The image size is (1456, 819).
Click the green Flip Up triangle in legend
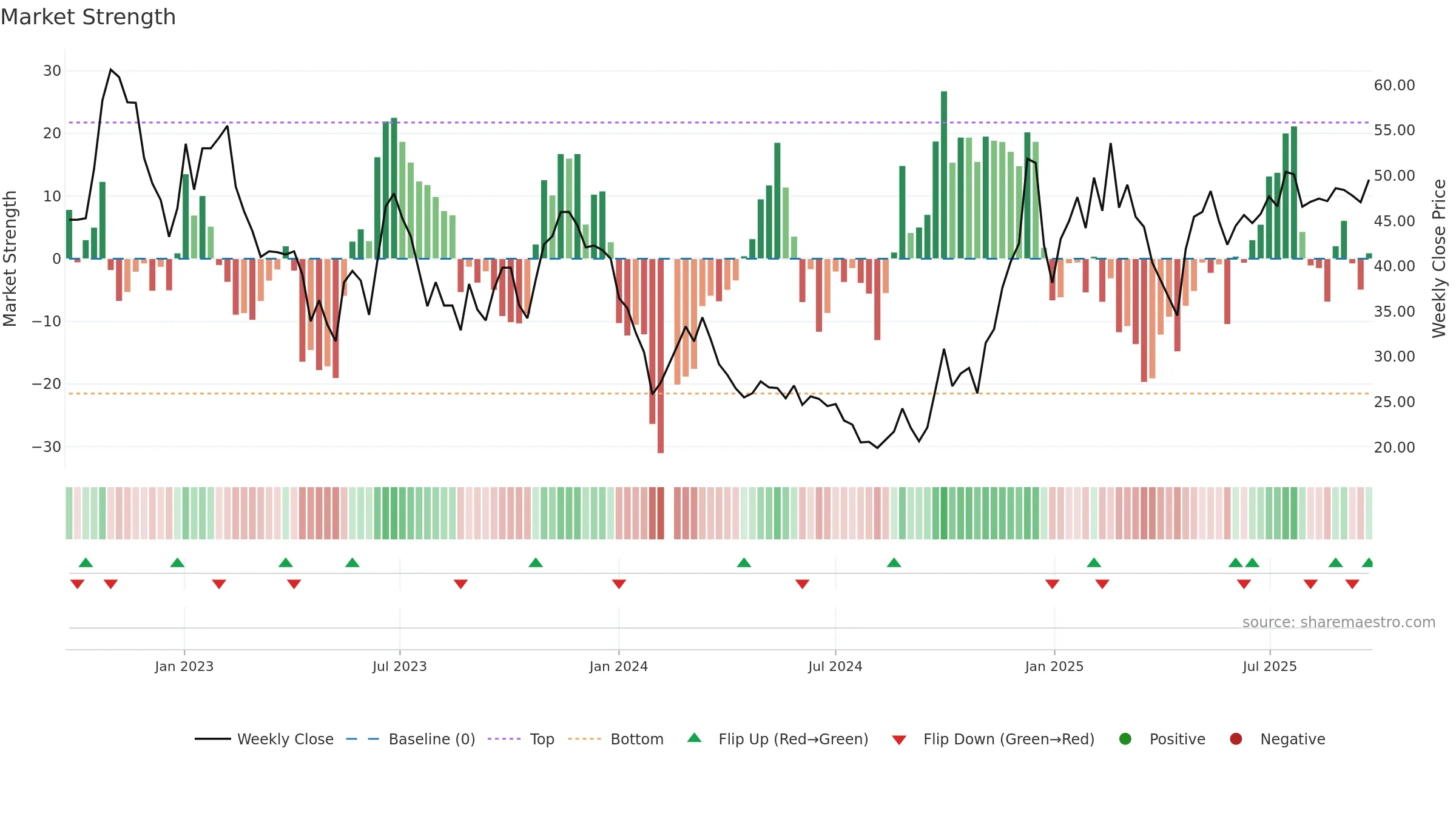695,738
